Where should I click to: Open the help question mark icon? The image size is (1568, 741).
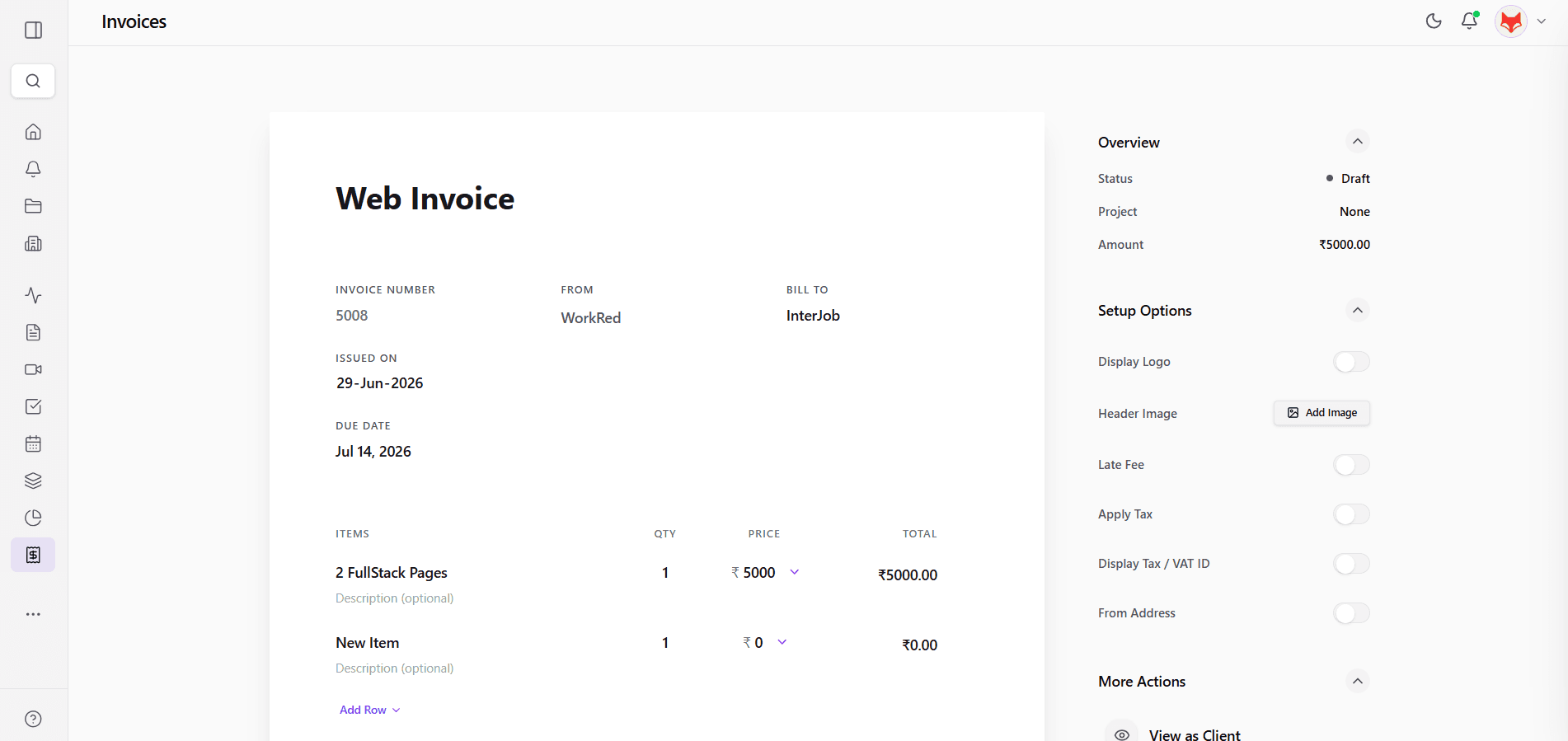click(x=33, y=719)
